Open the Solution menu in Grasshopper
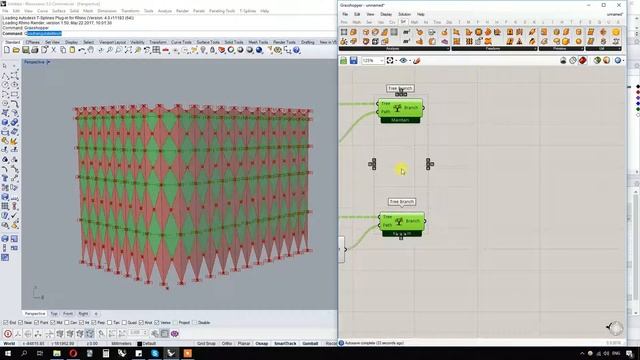Screen dimensions: 640x360 click(404, 14)
